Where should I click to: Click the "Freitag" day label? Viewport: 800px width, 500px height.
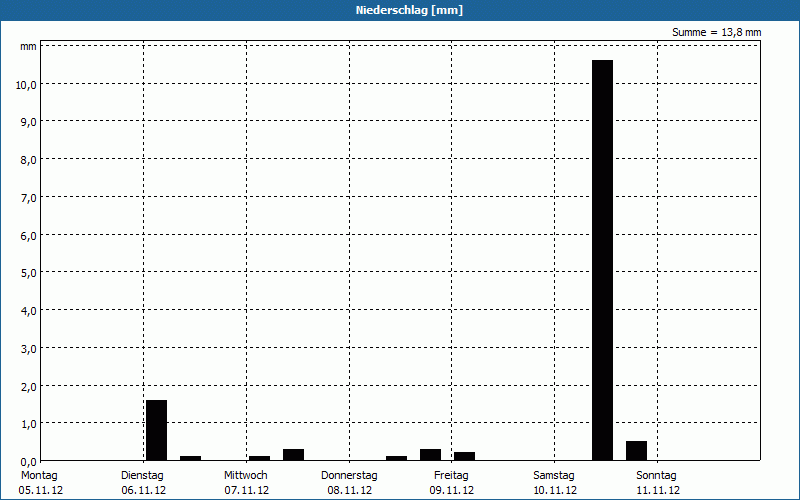(x=451, y=476)
